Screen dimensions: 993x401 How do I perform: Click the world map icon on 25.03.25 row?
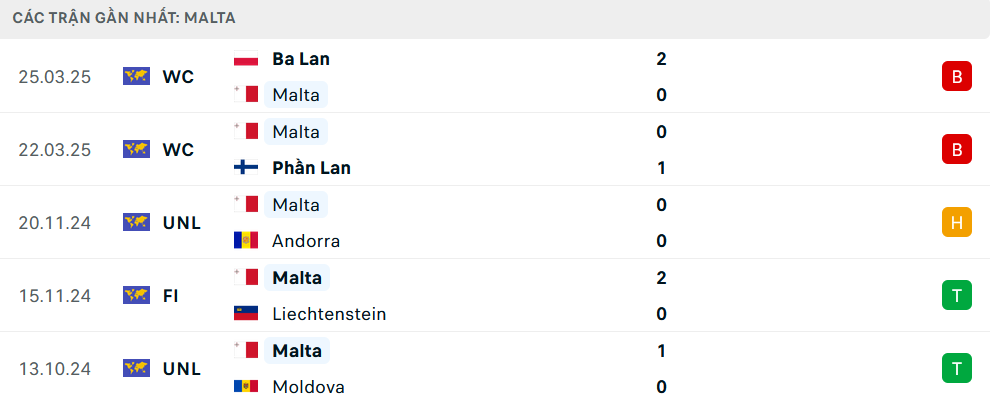pos(136,77)
